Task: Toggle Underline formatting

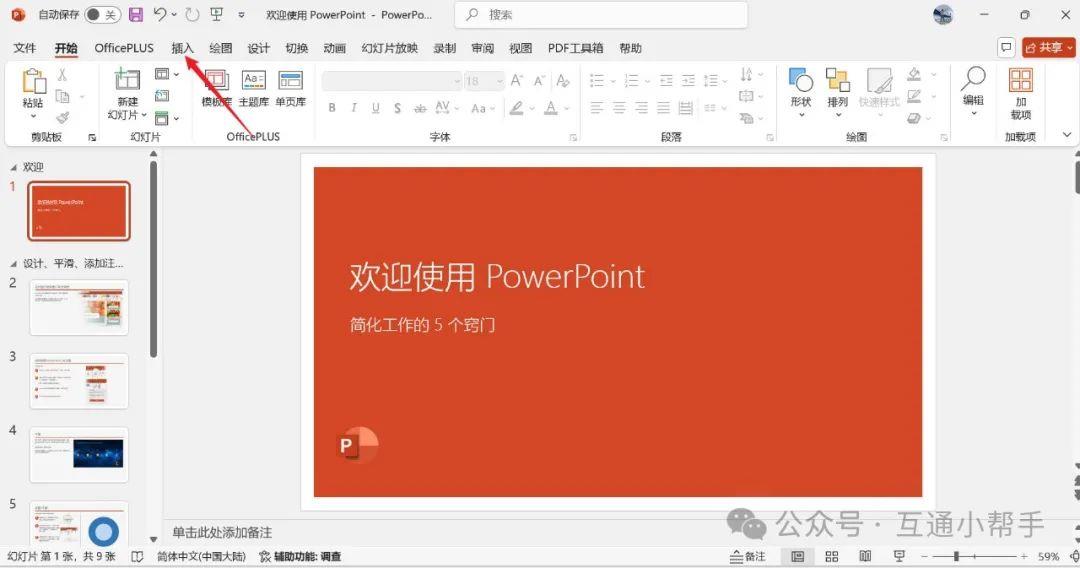Action: (375, 108)
